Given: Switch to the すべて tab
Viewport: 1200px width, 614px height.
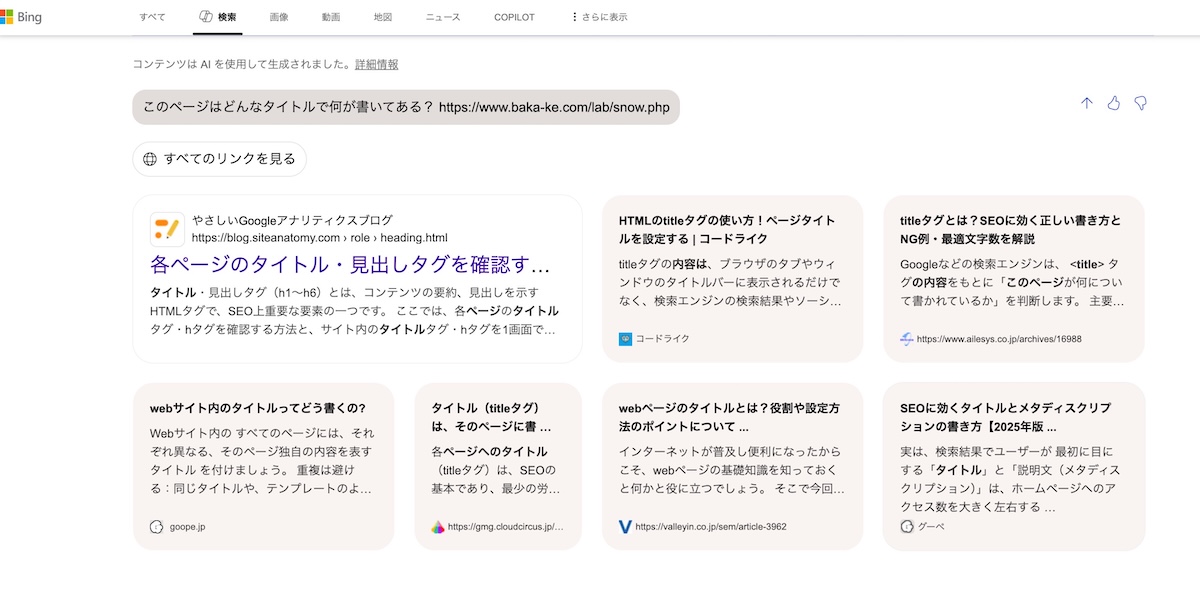Looking at the screenshot, I should (x=152, y=17).
